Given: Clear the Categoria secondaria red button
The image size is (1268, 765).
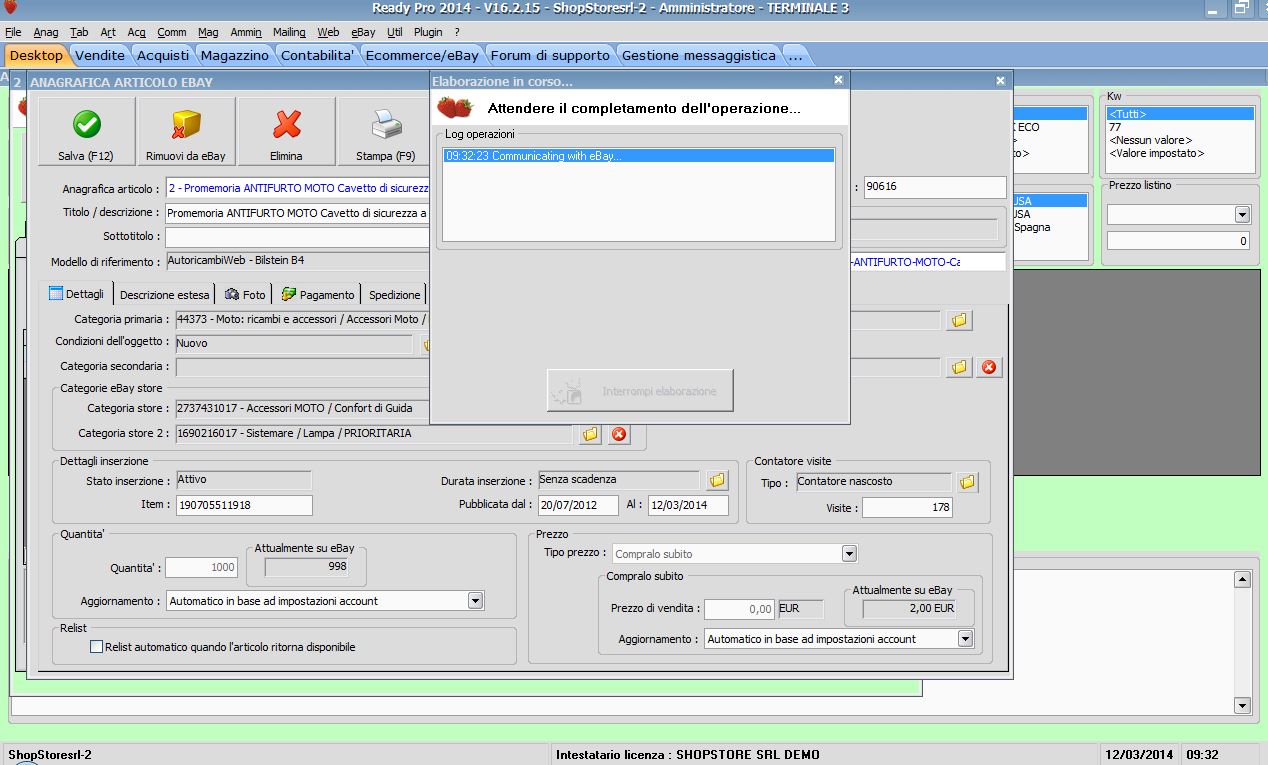Looking at the screenshot, I should 989,367.
